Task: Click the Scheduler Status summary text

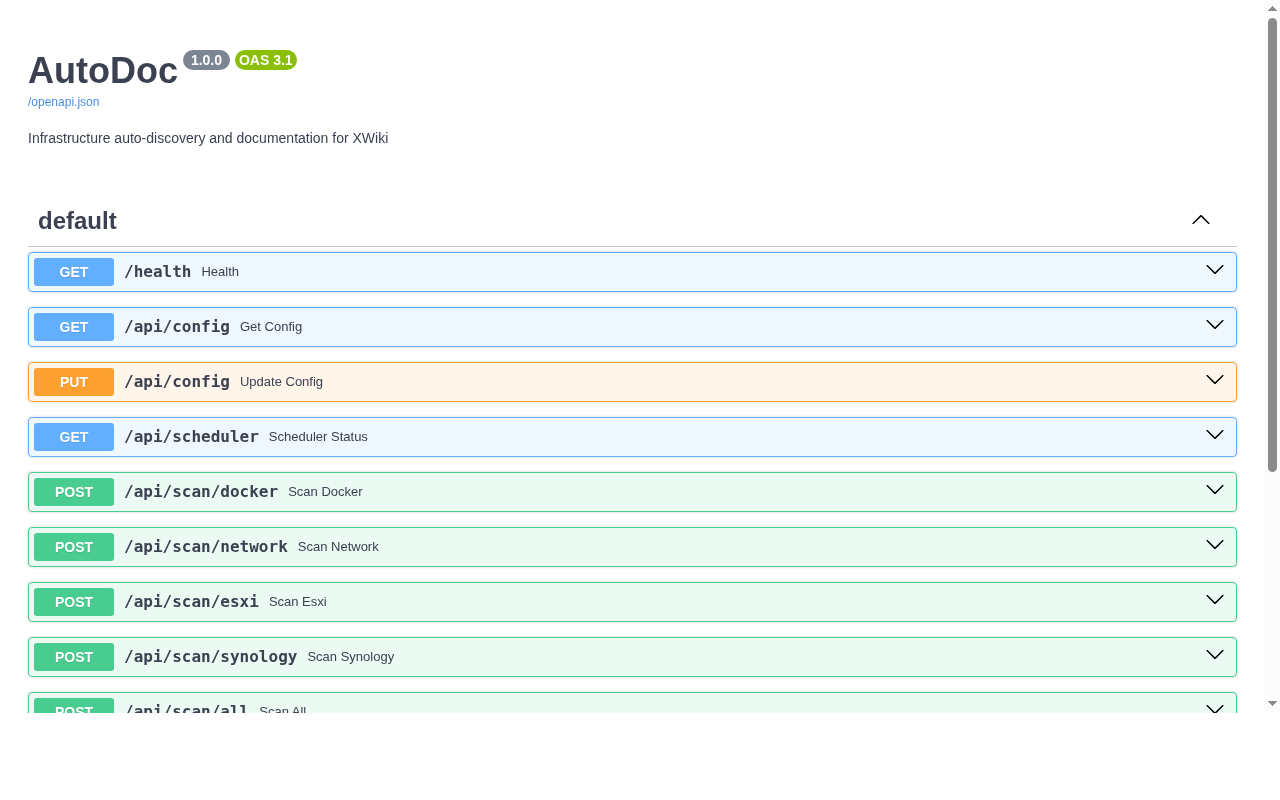Action: coord(318,437)
